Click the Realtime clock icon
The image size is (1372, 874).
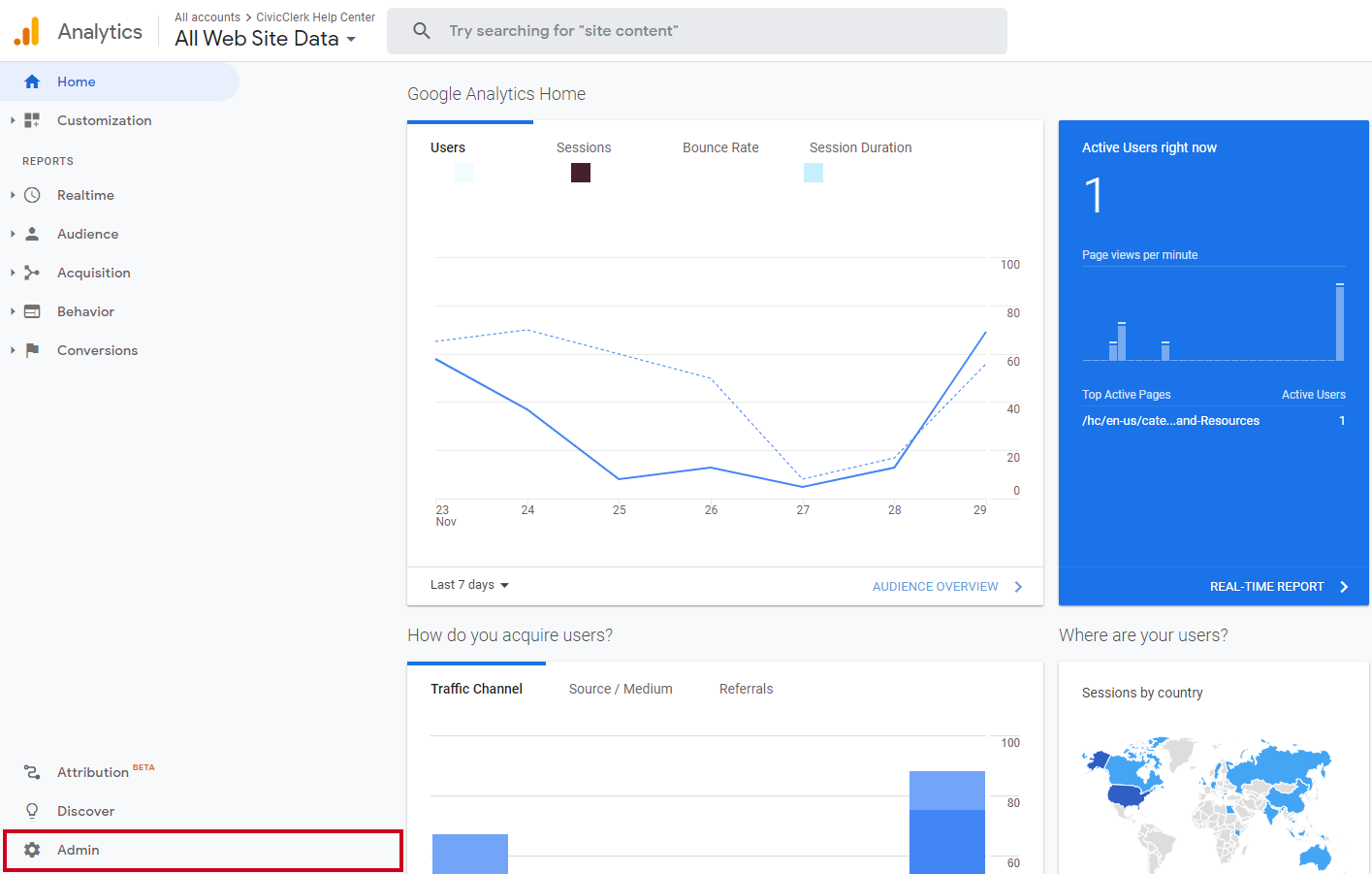tap(32, 195)
